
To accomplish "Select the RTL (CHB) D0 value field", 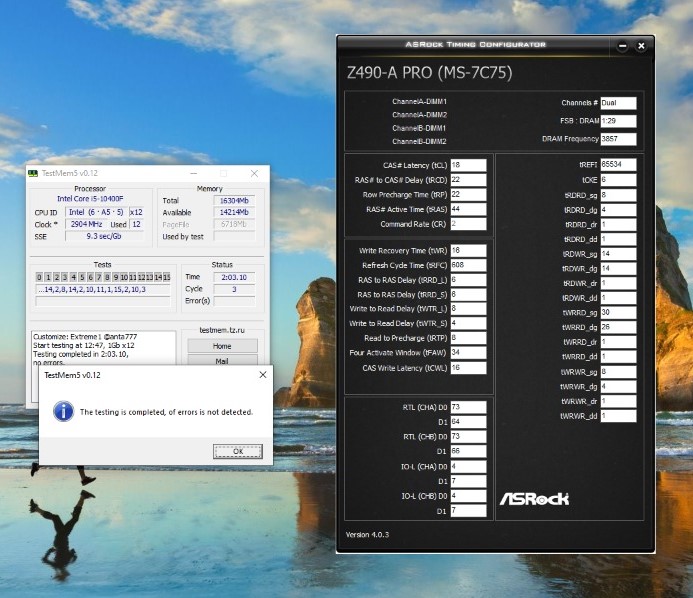I will click(468, 437).
